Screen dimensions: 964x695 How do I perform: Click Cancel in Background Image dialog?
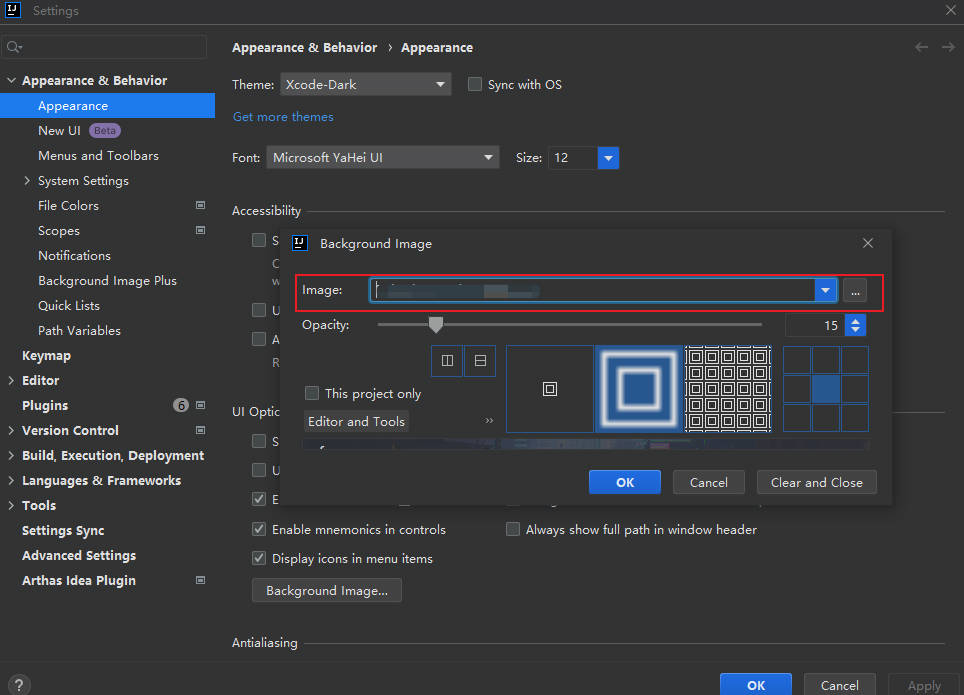point(708,482)
